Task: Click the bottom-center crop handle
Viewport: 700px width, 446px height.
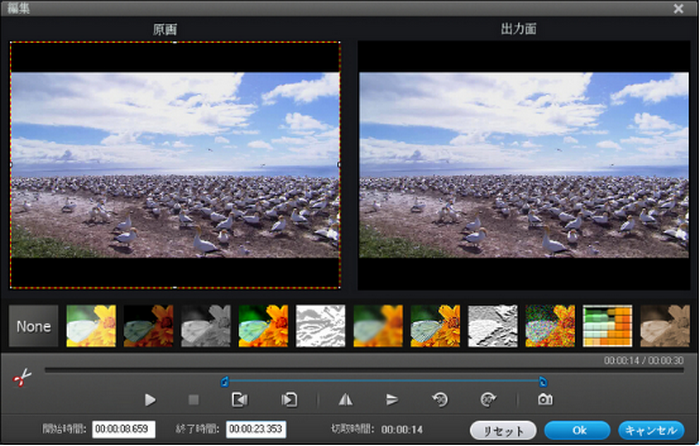Action: (175, 288)
